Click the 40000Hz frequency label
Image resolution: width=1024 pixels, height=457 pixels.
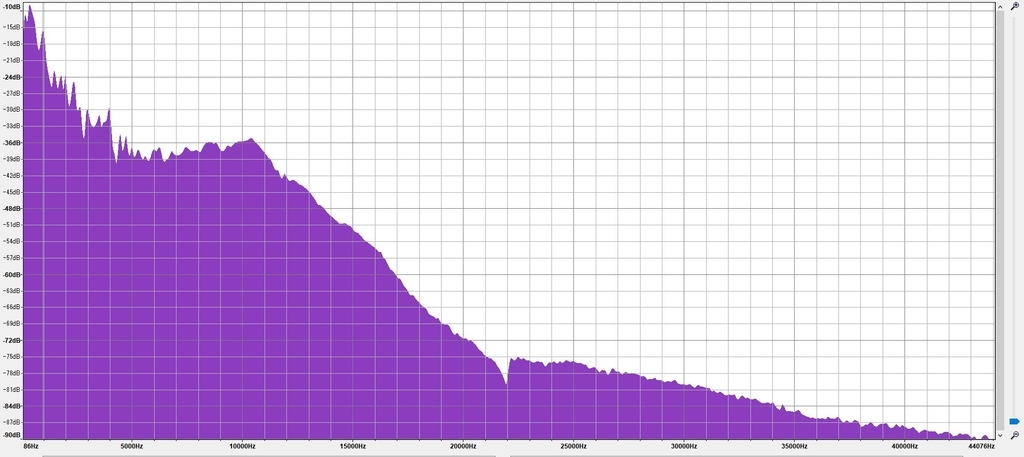tap(904, 446)
